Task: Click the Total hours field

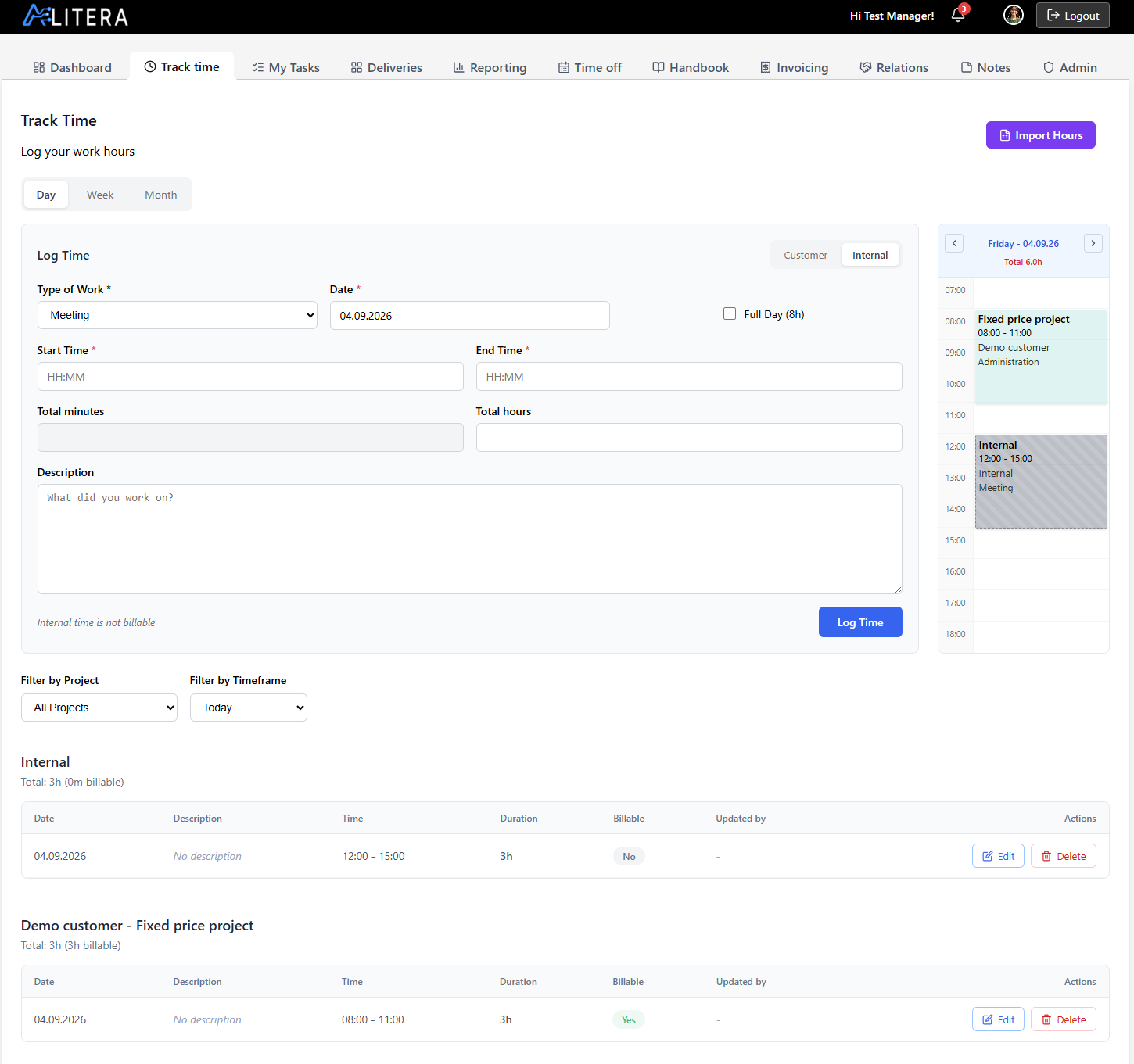Action: coord(689,437)
